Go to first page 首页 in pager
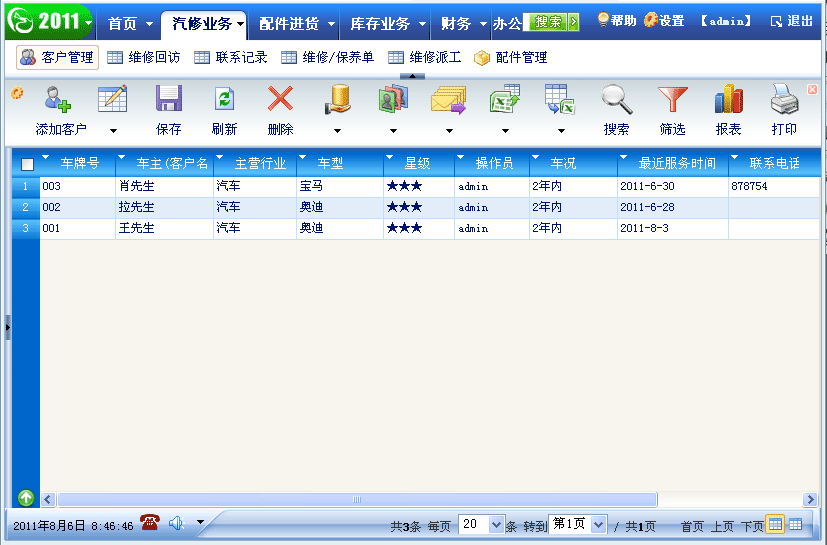The width and height of the screenshot is (827, 545). pos(692,526)
